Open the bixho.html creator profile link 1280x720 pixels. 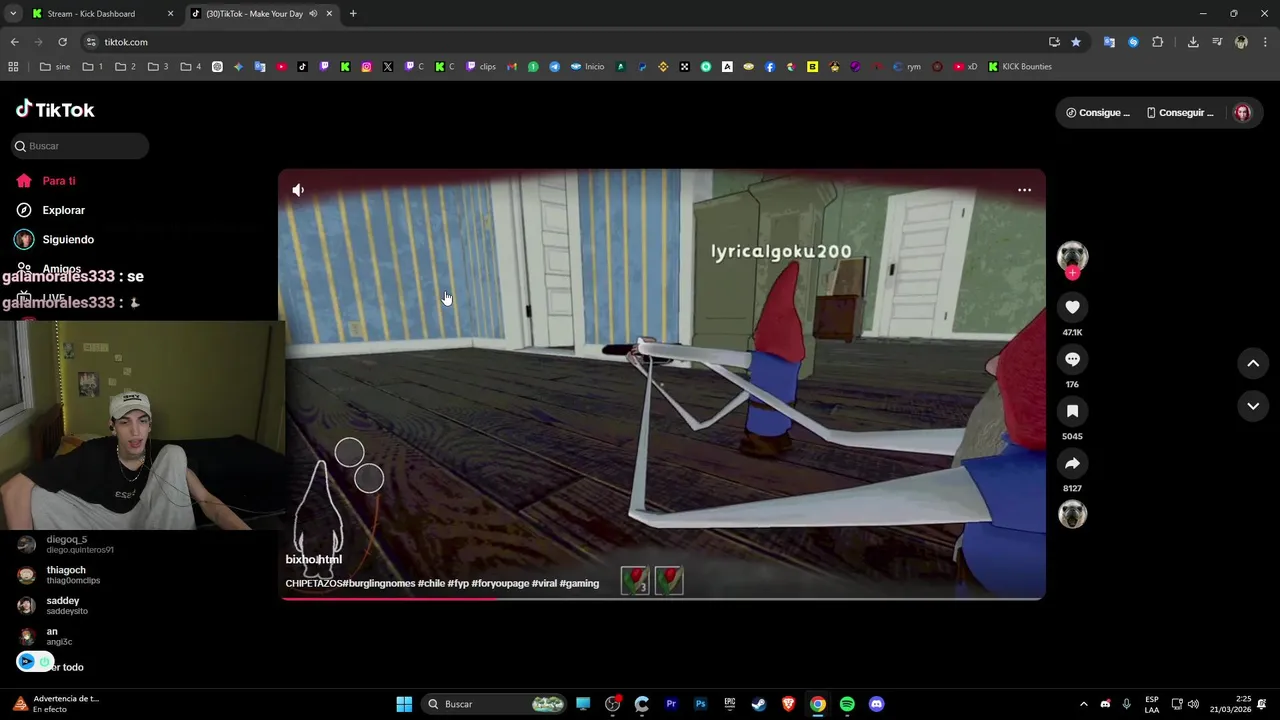pos(313,560)
